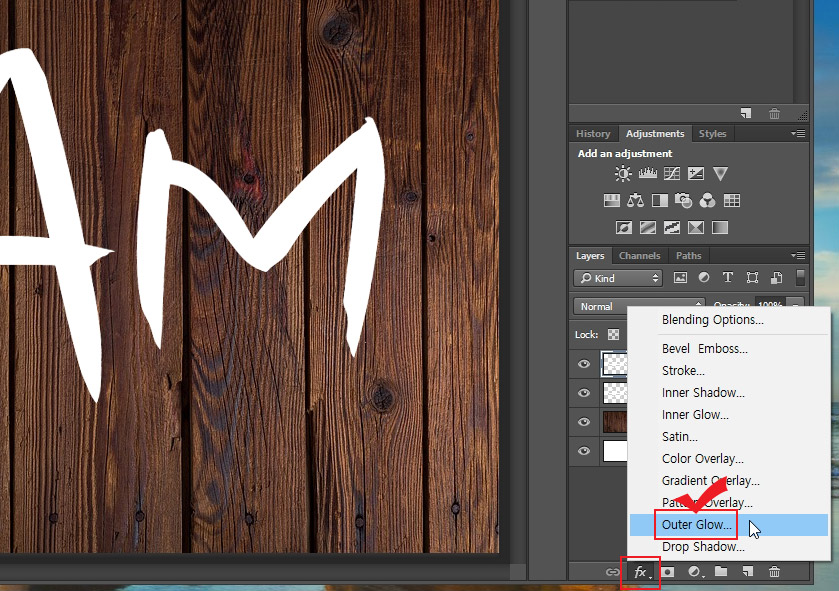Add a Brightness/Contrast adjustment layer
The image size is (839, 591).
click(622, 174)
